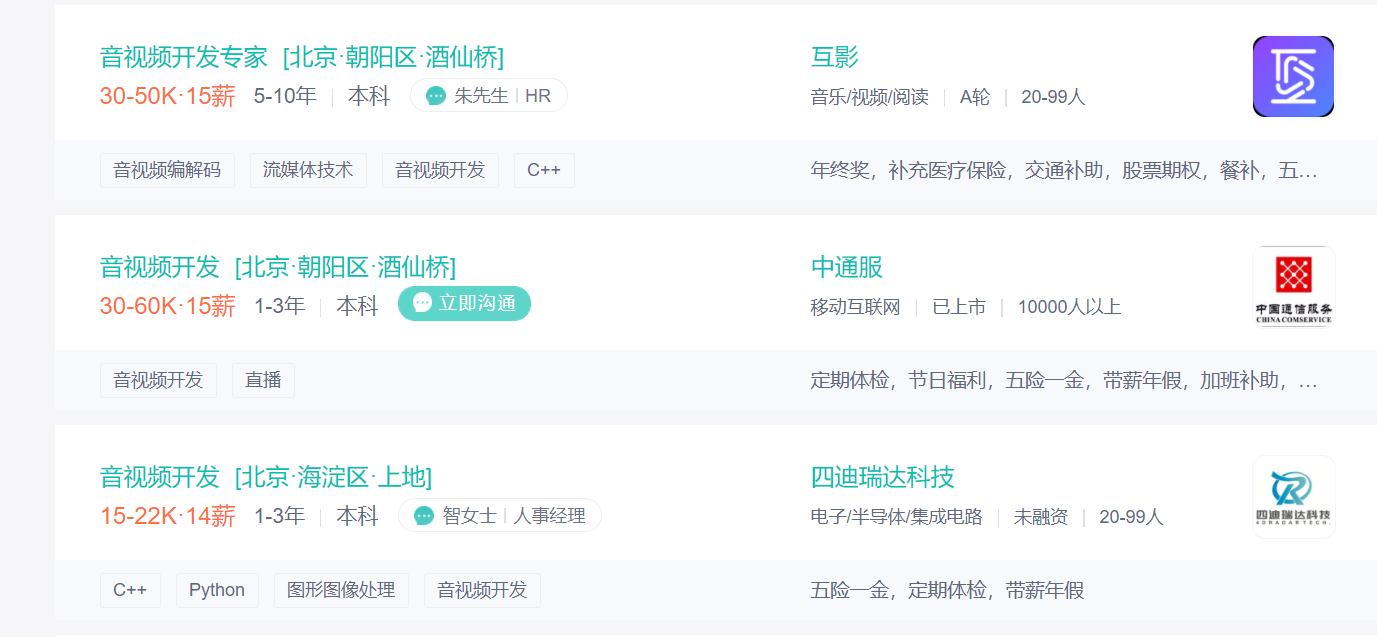This screenshot has height=637, width=1377.
Task: Click the 中通服 China Comservice logo
Action: pyautogui.click(x=1293, y=287)
